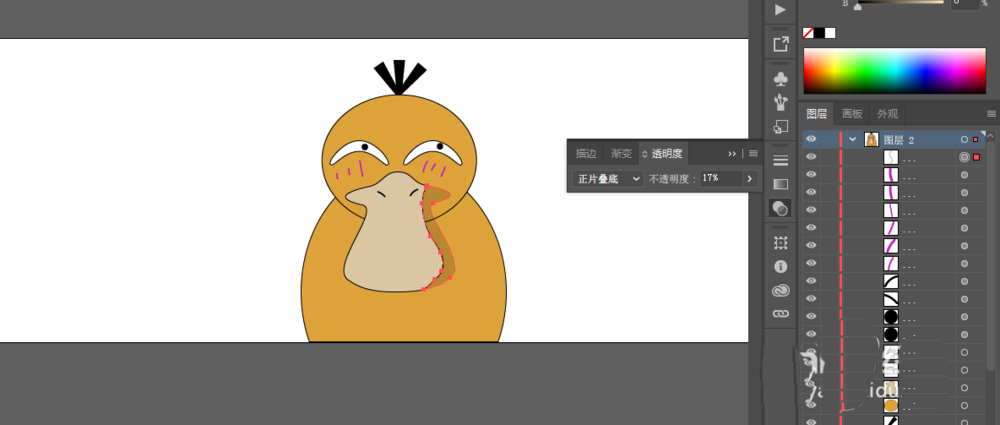Screen dimensions: 1000x425
Task: Select the 图层 2 layer thumbnail
Action: pyautogui.click(x=871, y=139)
